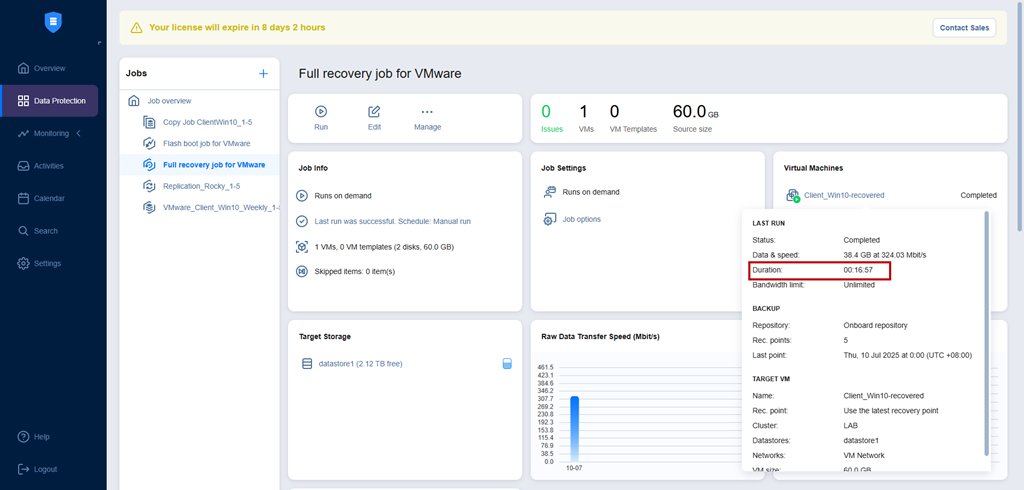Open the Client_Win10-recovered VM link

tap(844, 195)
